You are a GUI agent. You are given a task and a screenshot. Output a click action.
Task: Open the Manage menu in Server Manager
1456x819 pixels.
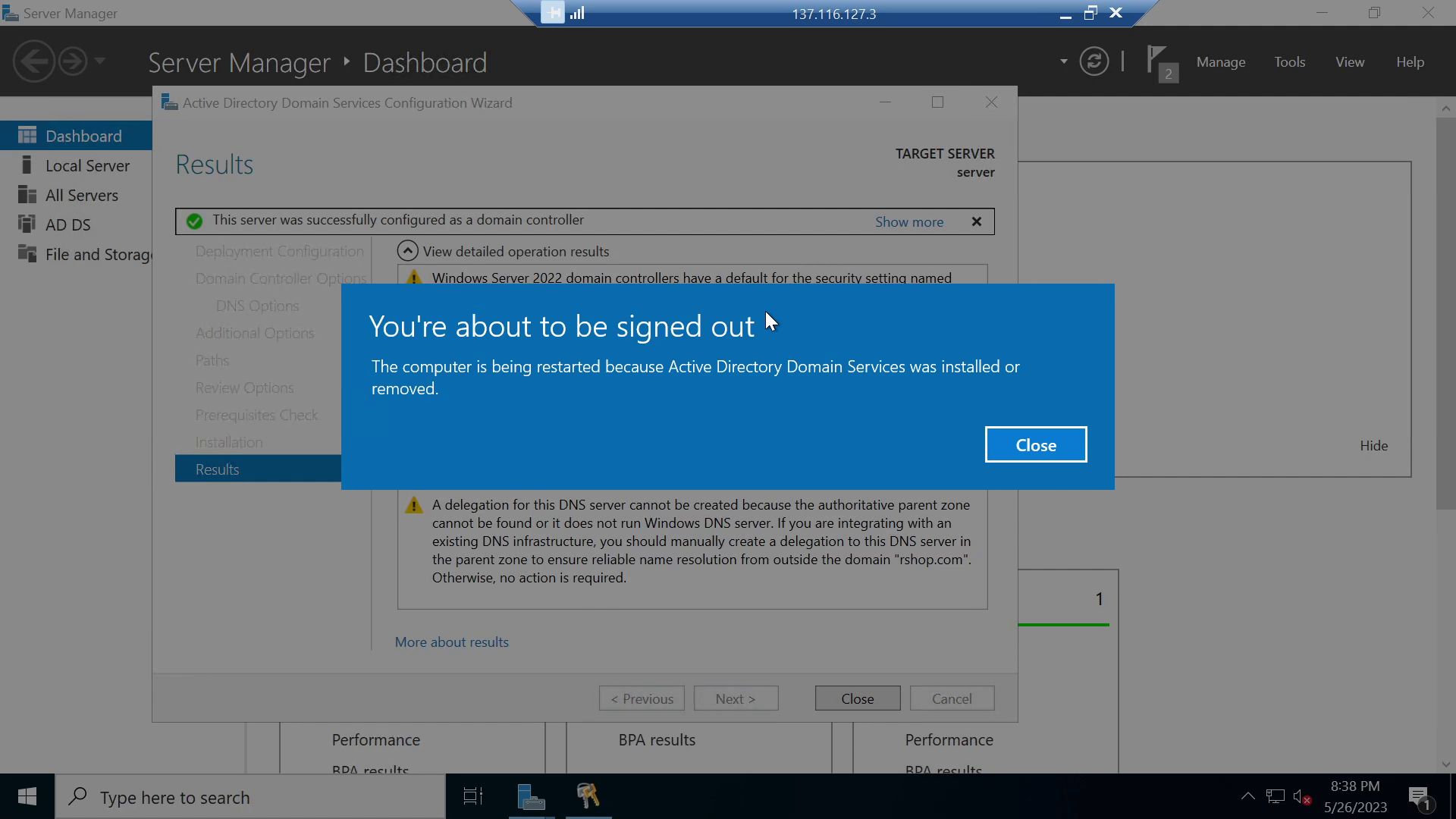point(1220,62)
